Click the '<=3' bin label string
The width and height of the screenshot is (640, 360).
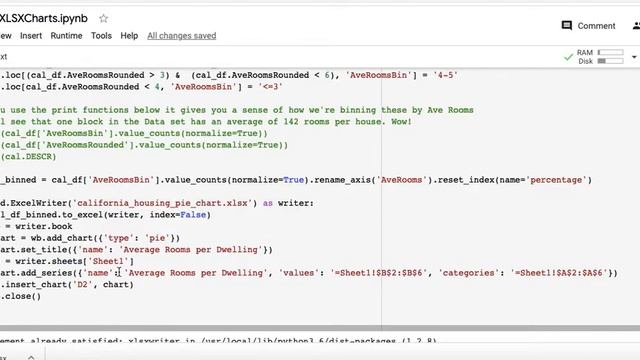(x=270, y=87)
